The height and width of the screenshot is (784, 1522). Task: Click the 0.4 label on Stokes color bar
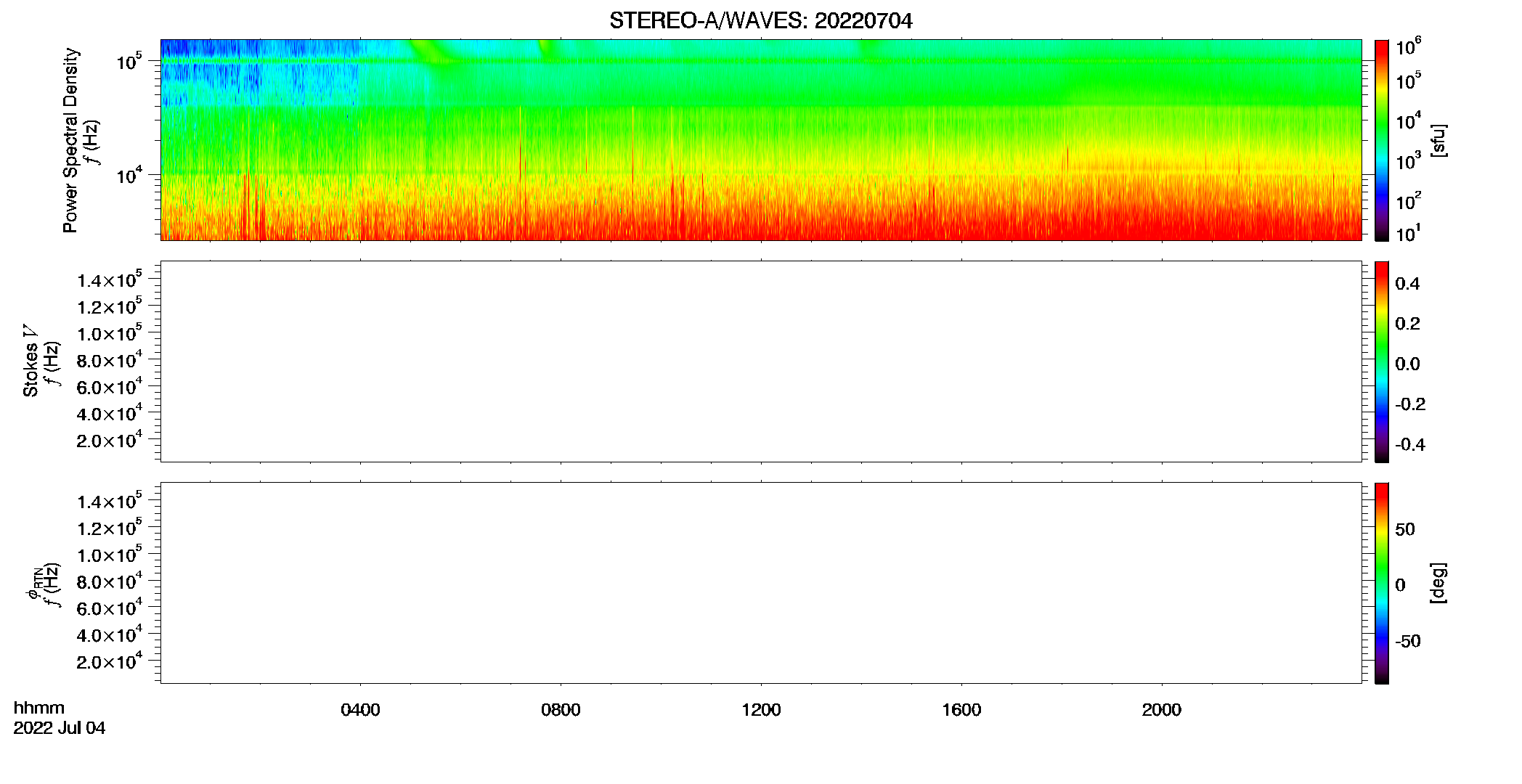pos(1407,284)
